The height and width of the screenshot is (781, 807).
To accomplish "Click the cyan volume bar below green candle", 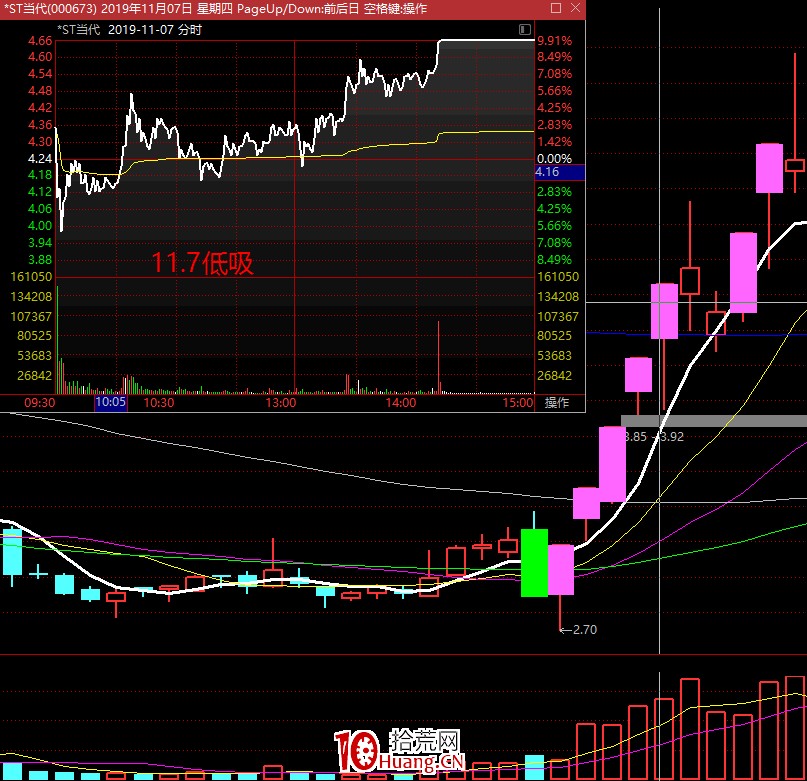I will [534, 767].
